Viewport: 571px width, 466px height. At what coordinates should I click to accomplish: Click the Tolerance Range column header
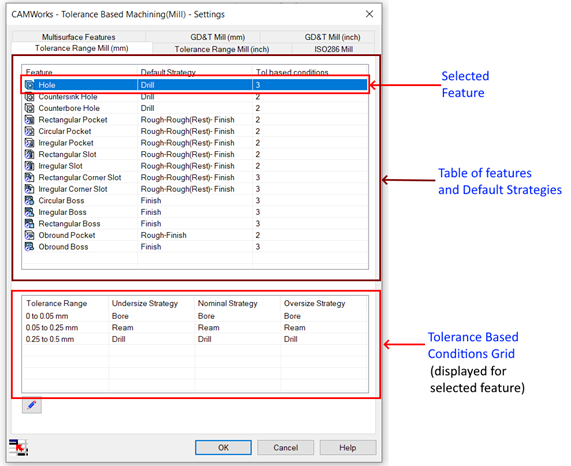[x=66, y=303]
